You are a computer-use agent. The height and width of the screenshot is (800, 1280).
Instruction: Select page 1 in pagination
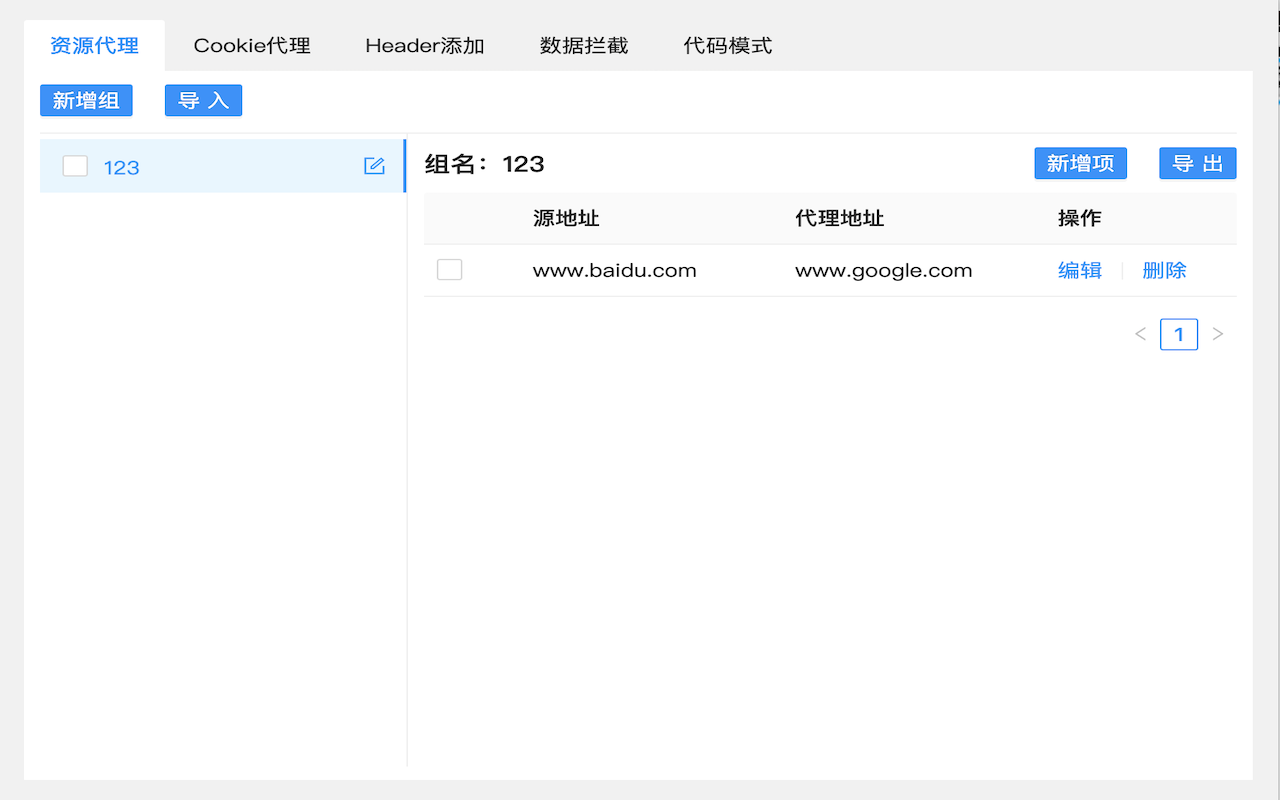click(x=1179, y=334)
